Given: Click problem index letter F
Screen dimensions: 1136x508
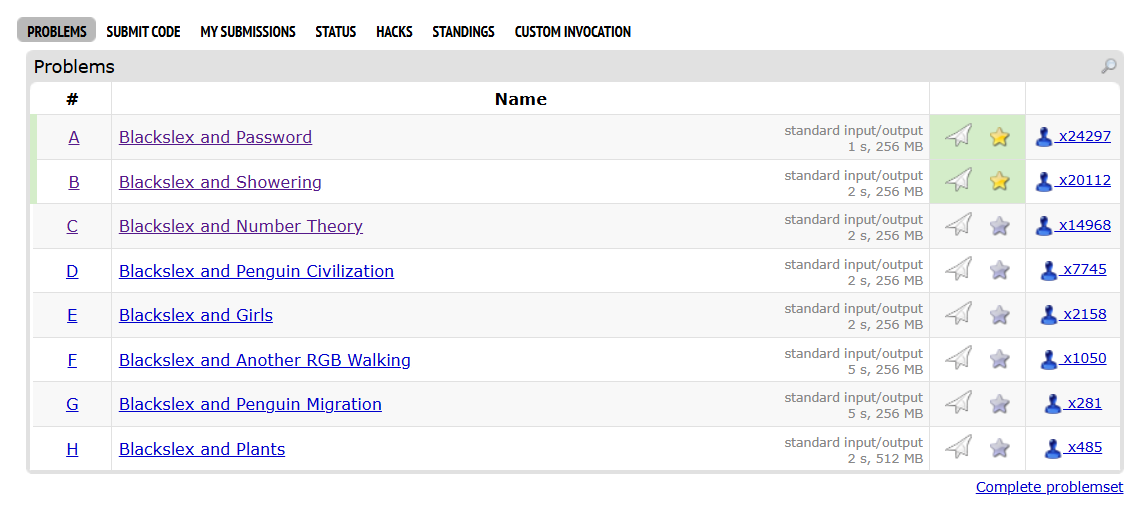Looking at the screenshot, I should (x=72, y=360).
